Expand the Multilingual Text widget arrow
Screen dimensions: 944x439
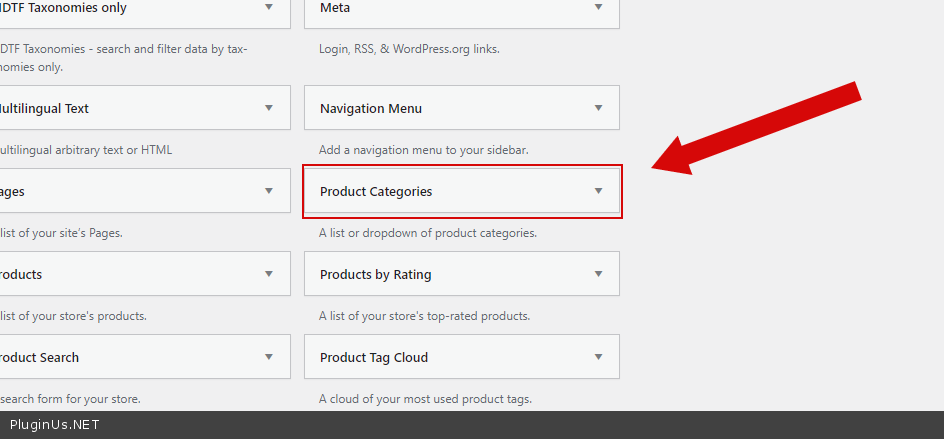point(268,108)
